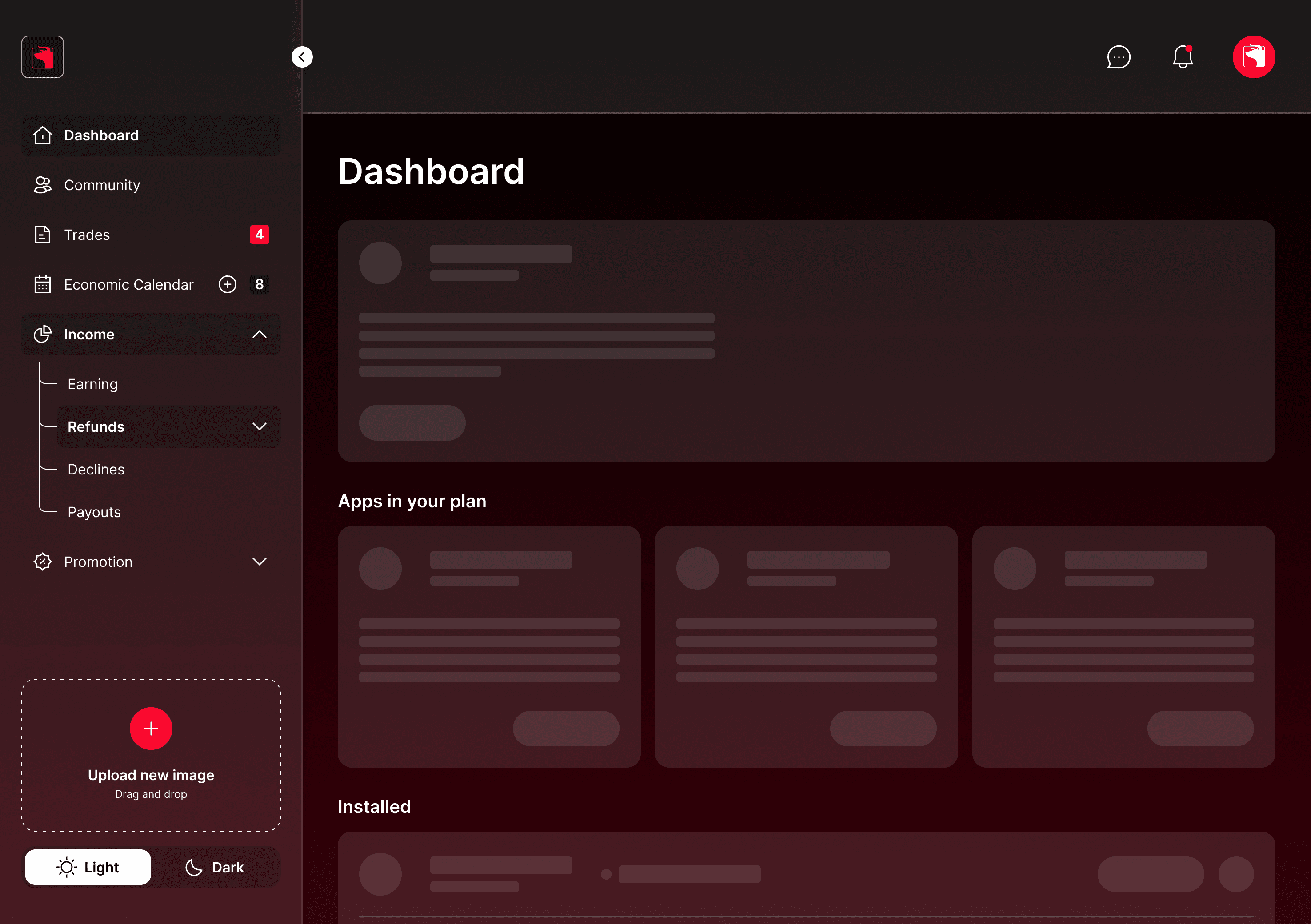The image size is (1311, 924).
Task: Open the notifications bell
Action: 1183,57
